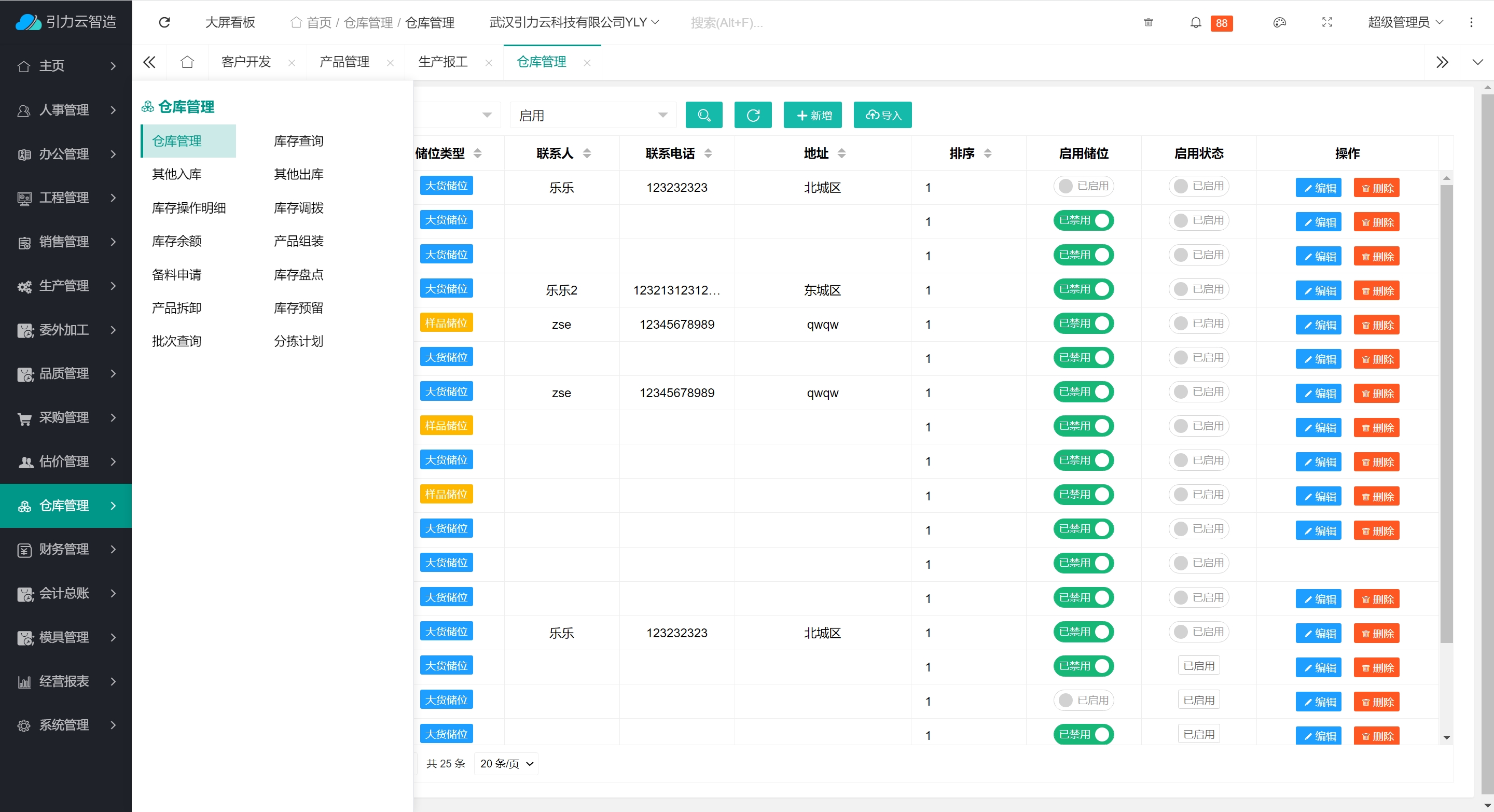The height and width of the screenshot is (812, 1494).
Task: Toggle 启用状态 switch in first row
Action: click(1198, 186)
